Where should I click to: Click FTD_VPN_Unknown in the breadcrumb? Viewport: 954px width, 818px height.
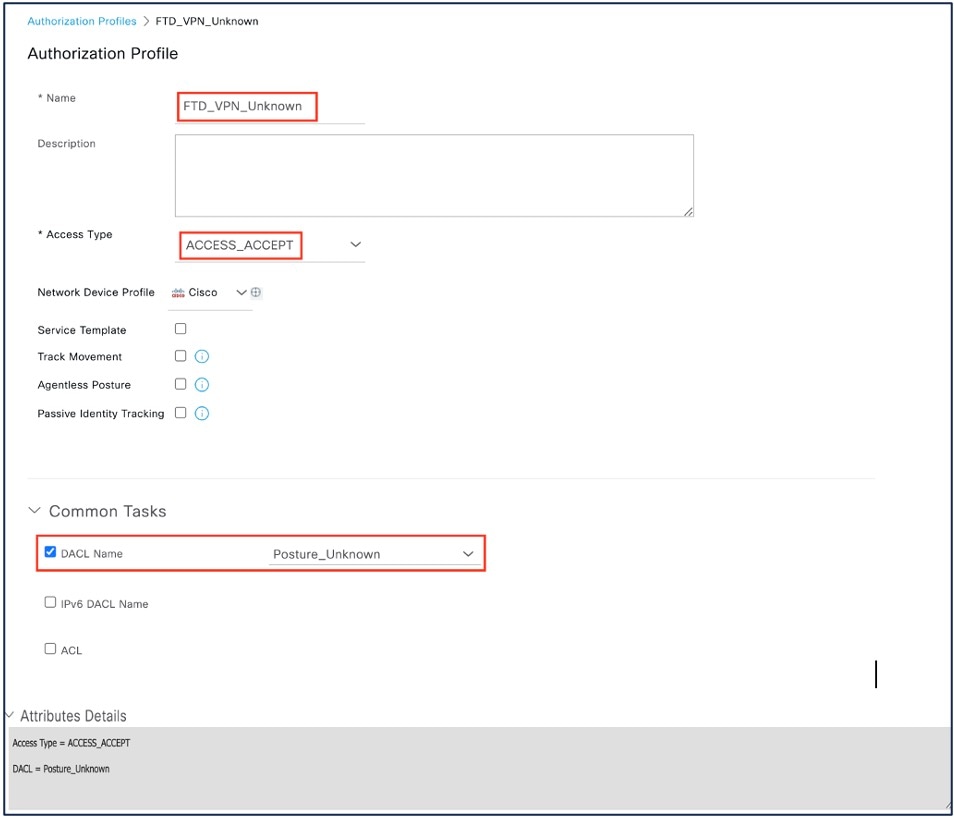click(207, 21)
